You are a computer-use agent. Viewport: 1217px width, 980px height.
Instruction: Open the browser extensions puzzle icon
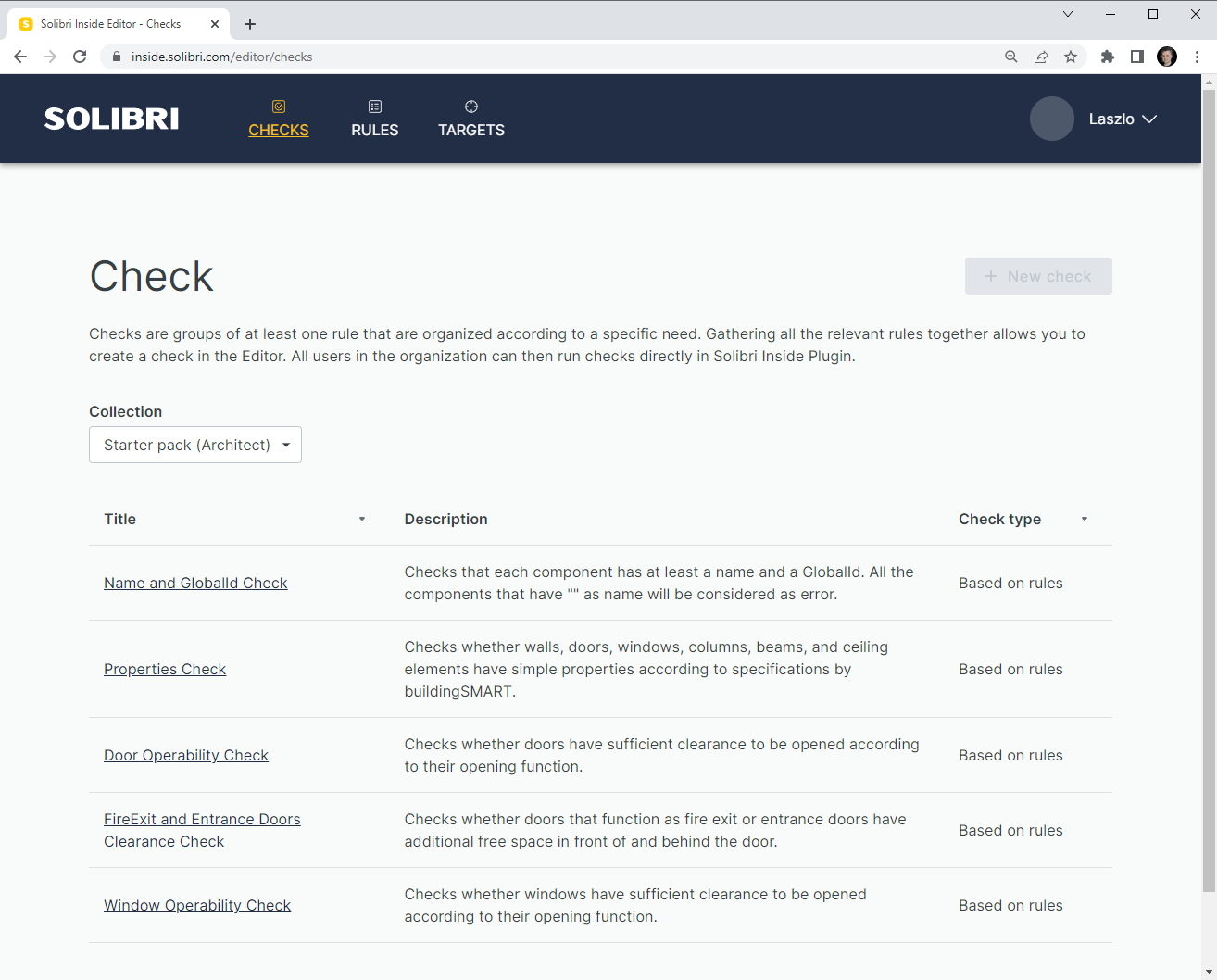coord(1108,57)
